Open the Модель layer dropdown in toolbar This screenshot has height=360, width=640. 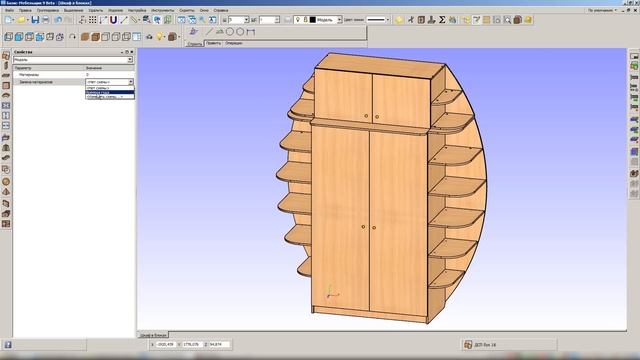339,20
